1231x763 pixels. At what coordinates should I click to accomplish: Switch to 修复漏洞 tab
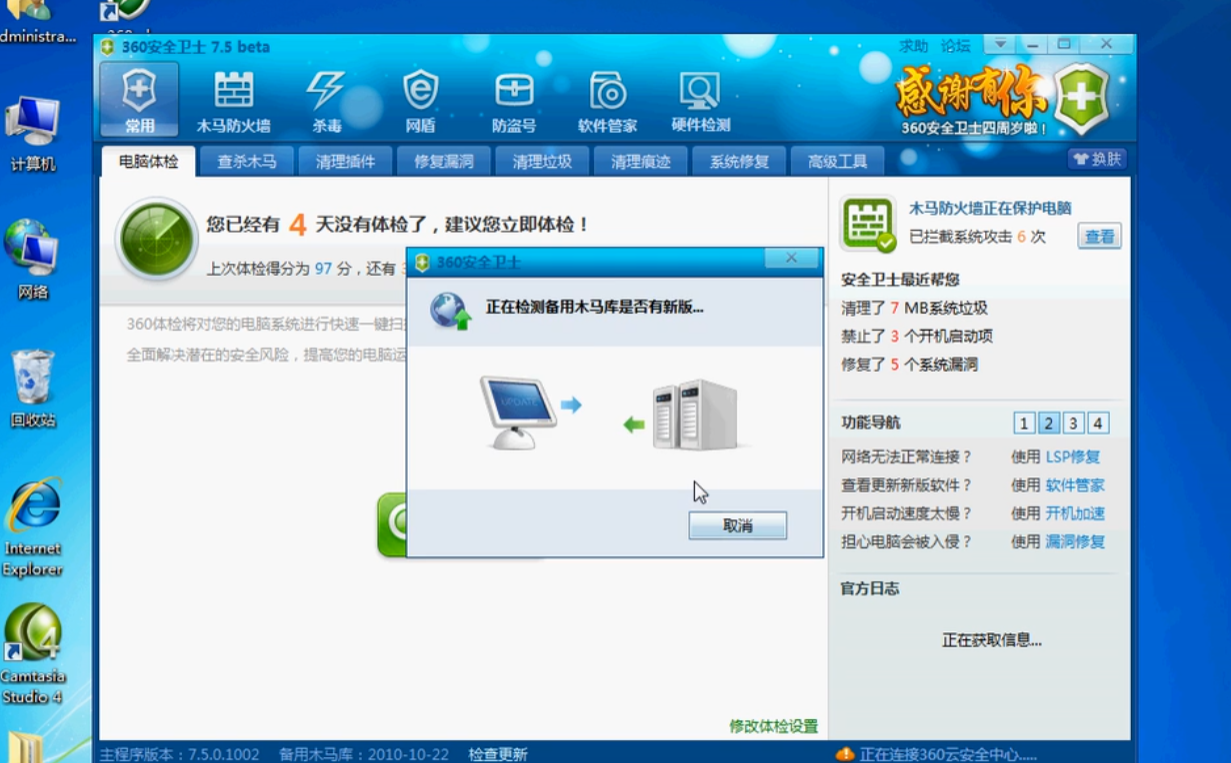point(444,162)
